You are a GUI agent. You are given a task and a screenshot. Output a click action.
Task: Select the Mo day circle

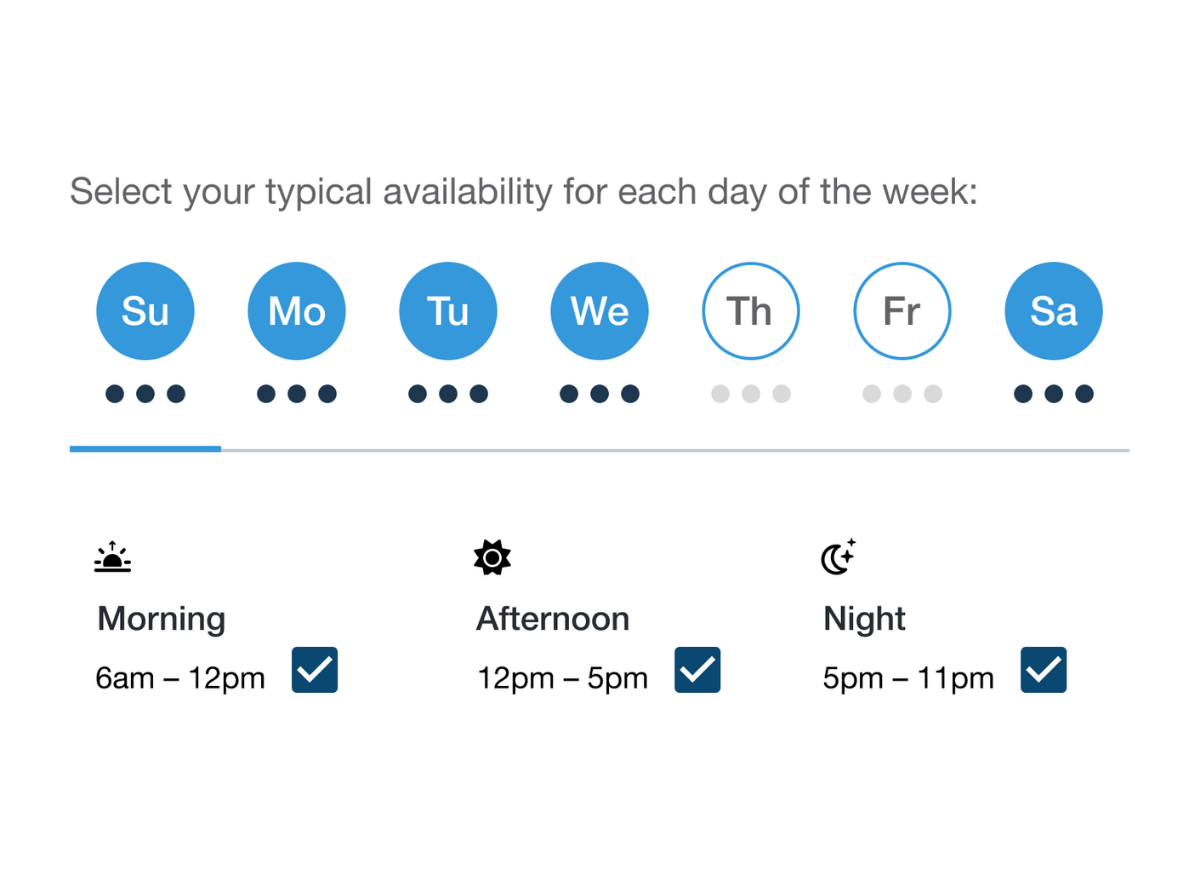click(297, 311)
